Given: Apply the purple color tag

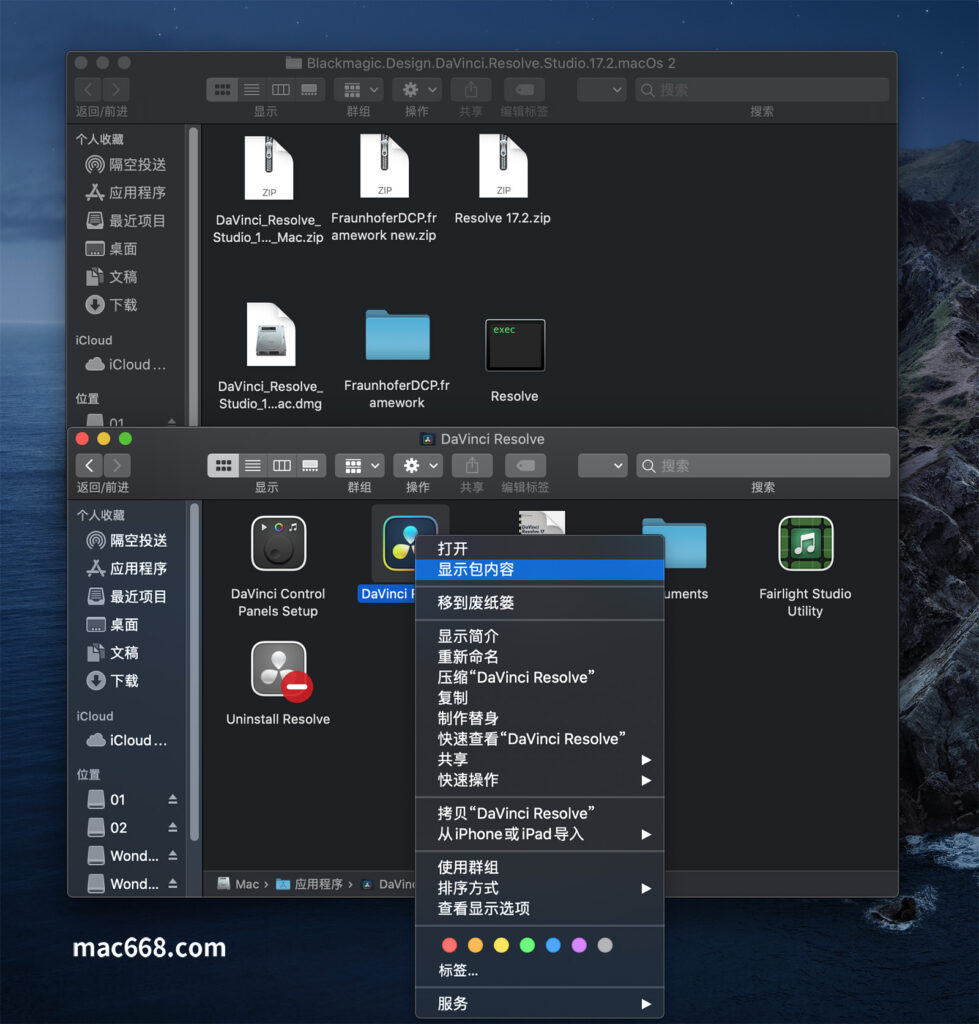Looking at the screenshot, I should 579,945.
